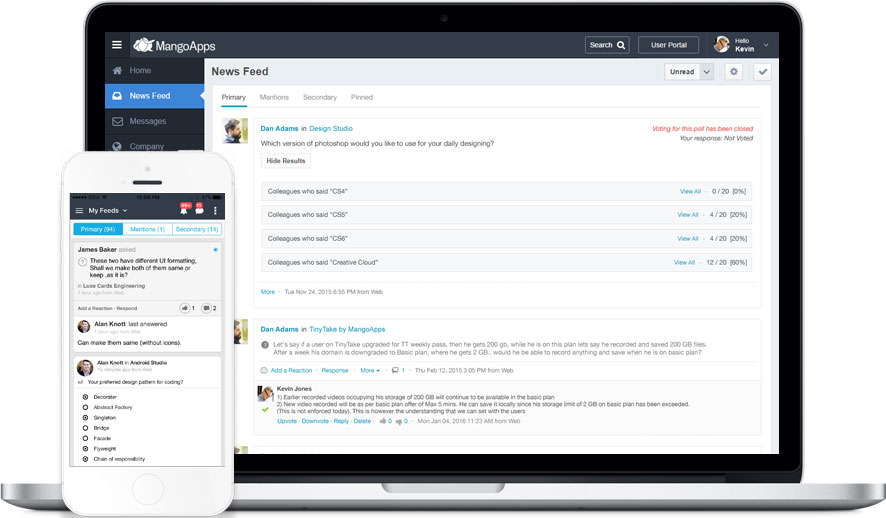Select the Bridge poll option
Viewport: 886px width, 518px height.
[x=85, y=428]
